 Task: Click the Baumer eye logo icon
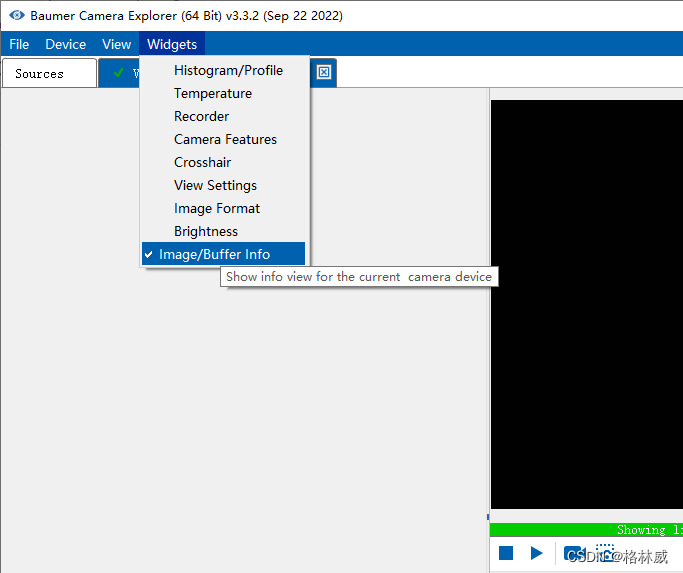[x=17, y=15]
